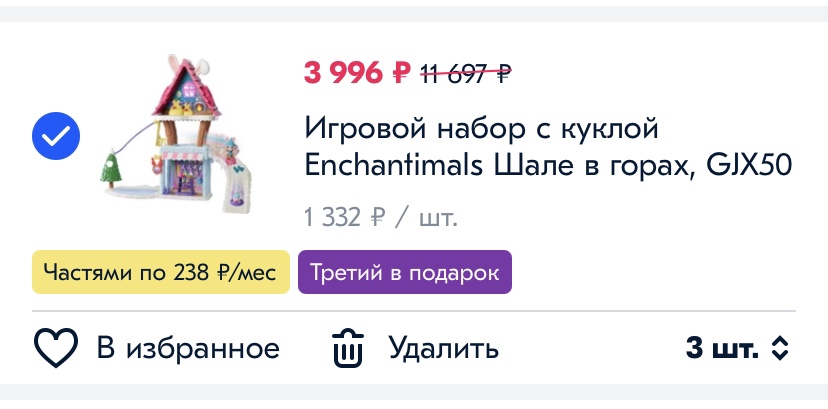Click the red 3 996 ₽ price
The image size is (828, 409).
pyautogui.click(x=357, y=72)
